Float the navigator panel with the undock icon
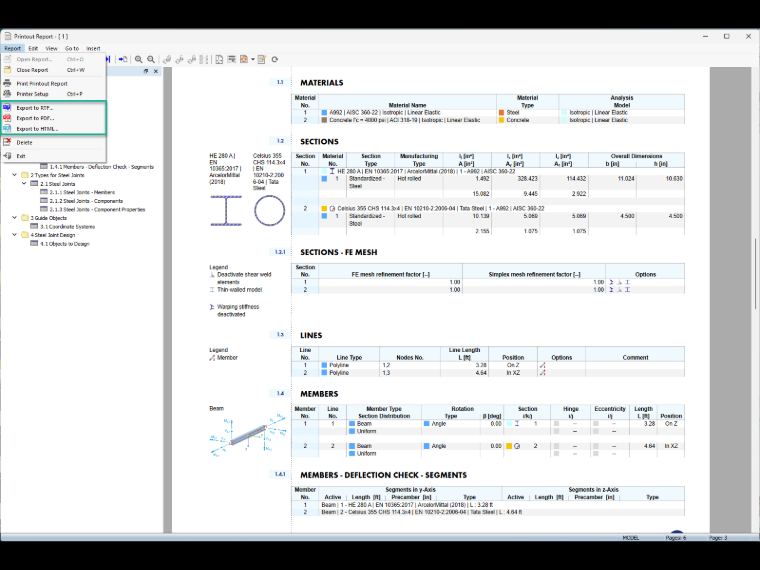The image size is (760, 570). pyautogui.click(x=146, y=71)
